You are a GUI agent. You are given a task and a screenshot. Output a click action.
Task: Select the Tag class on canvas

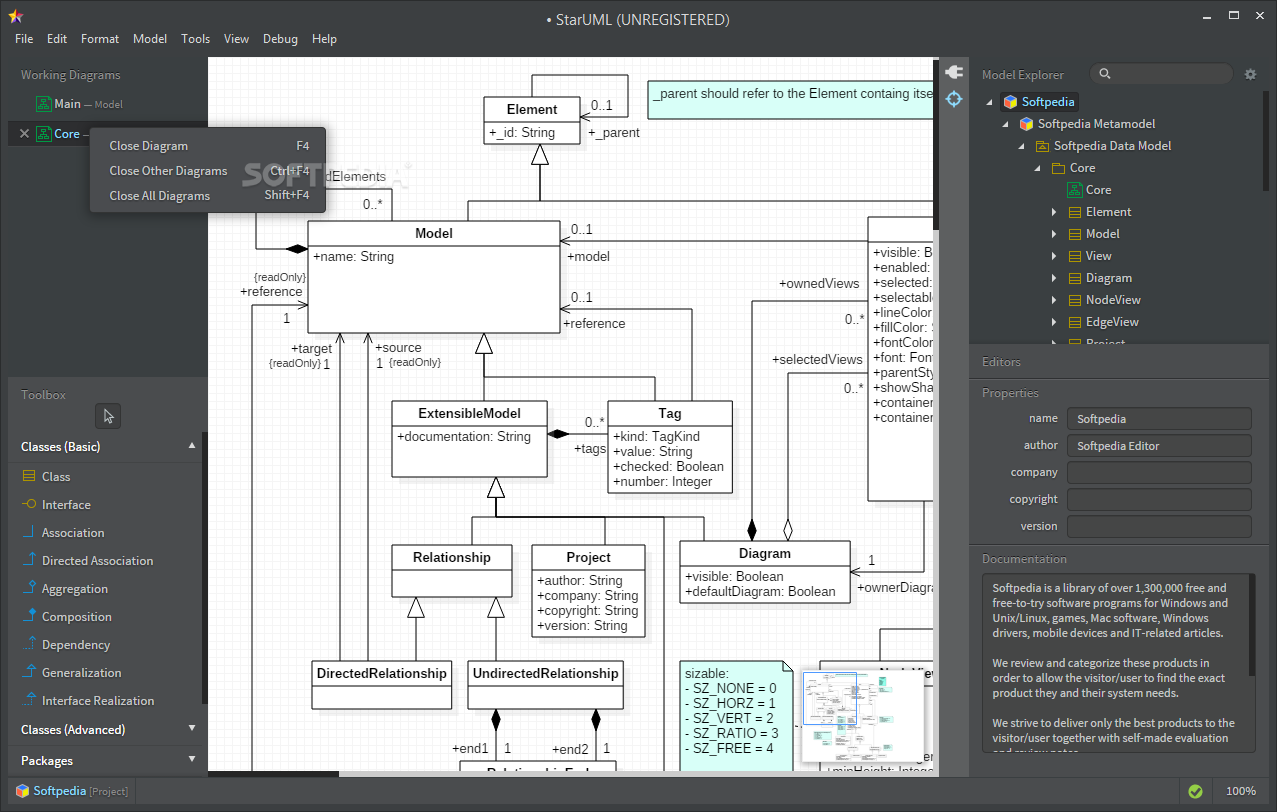point(669,446)
